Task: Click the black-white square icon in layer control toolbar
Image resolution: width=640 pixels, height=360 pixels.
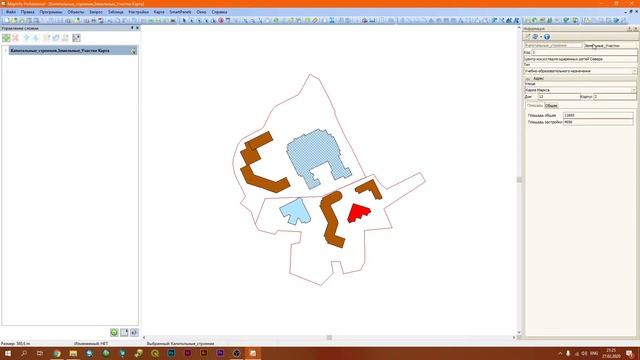Action: [76, 38]
